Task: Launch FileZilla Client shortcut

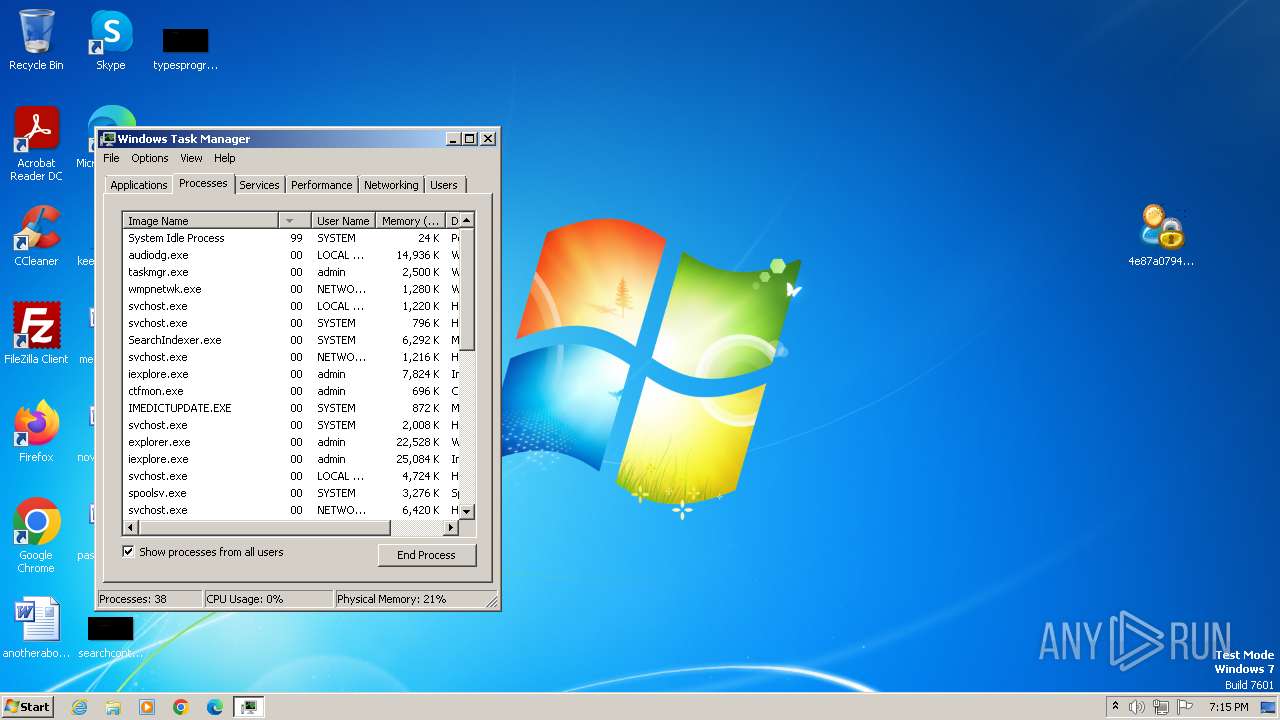Action: tap(36, 333)
